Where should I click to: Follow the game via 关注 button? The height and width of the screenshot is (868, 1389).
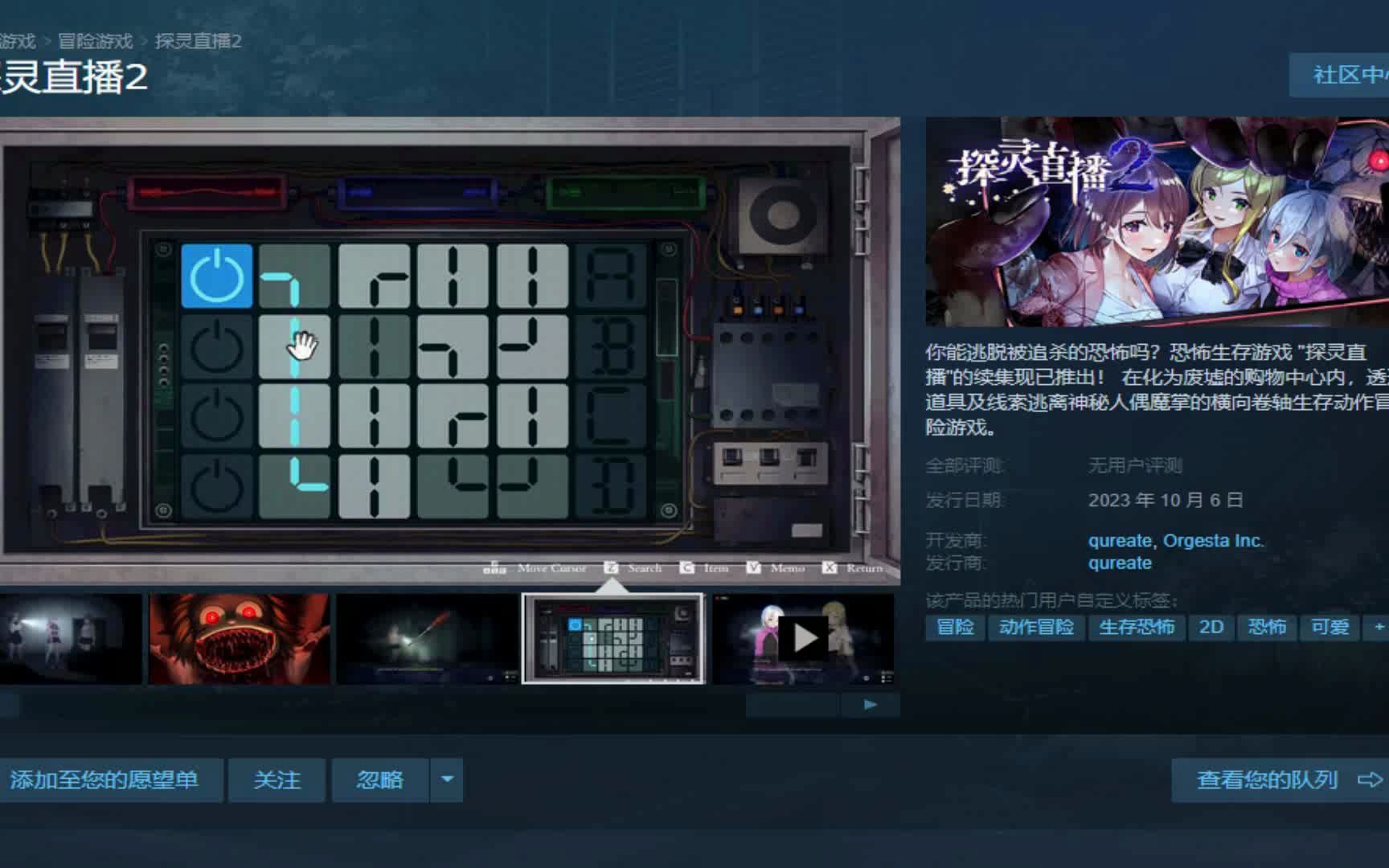[x=277, y=780]
